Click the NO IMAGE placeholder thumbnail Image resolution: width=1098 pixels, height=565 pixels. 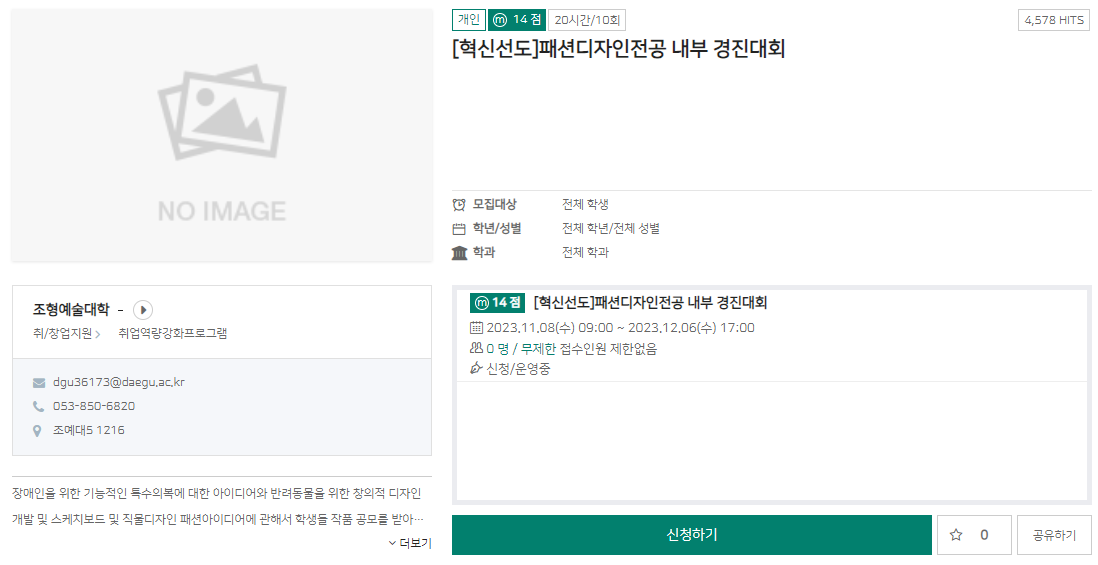(222, 135)
